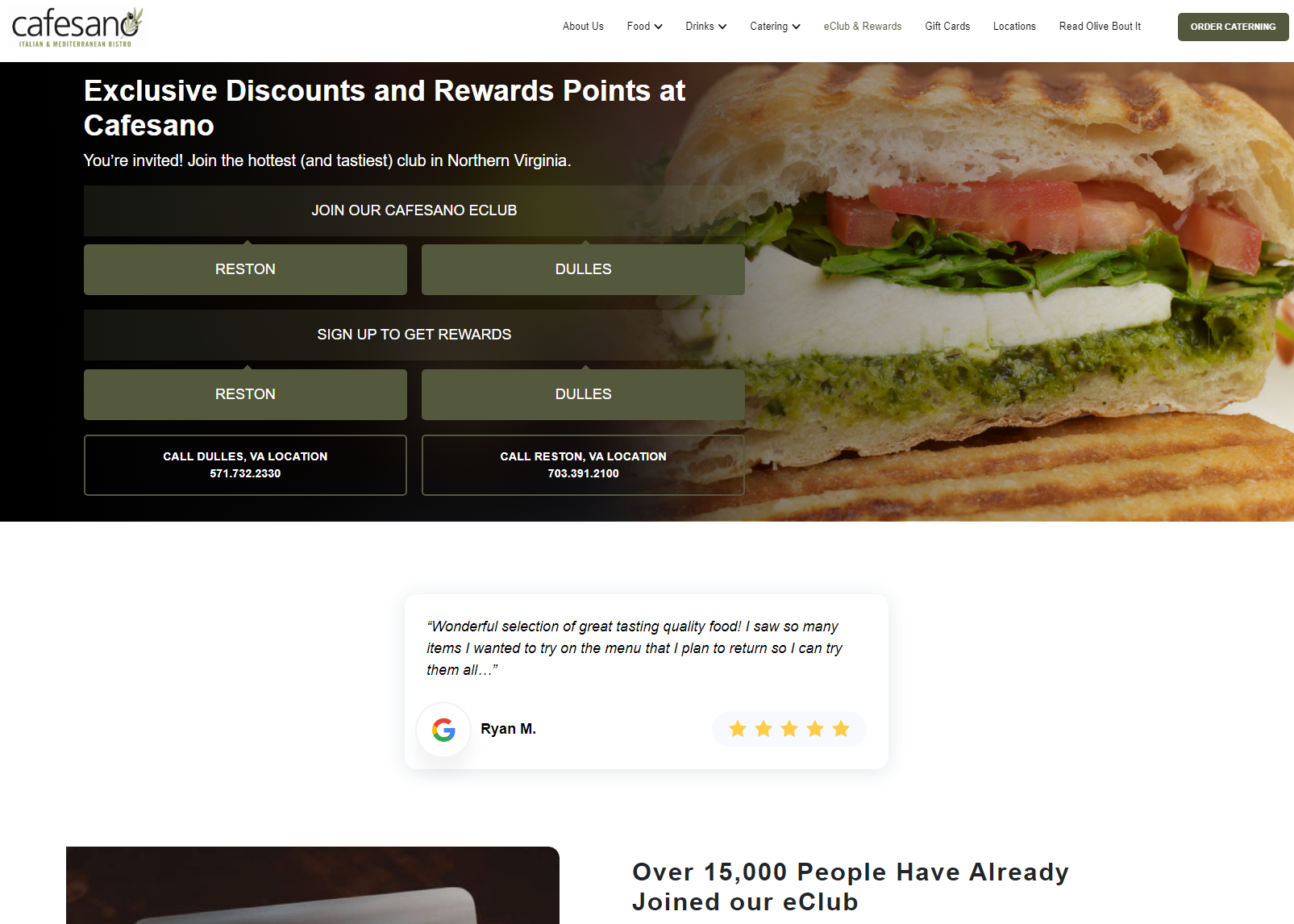This screenshot has height=924, width=1294.
Task: Open Read Olive Bout It blog
Action: click(x=1100, y=27)
